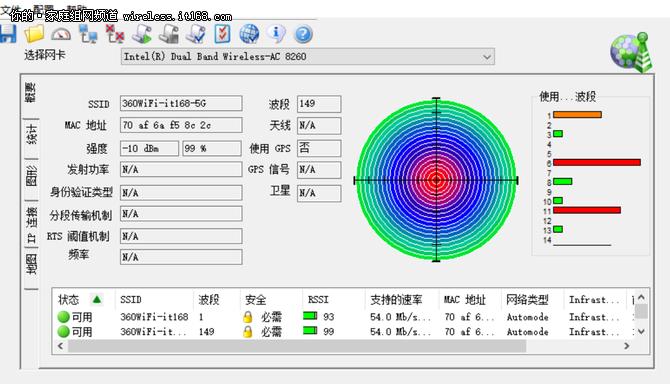The image size is (670, 384).
Task: Click the green sort triangle beside 状态
Action: pos(97,299)
